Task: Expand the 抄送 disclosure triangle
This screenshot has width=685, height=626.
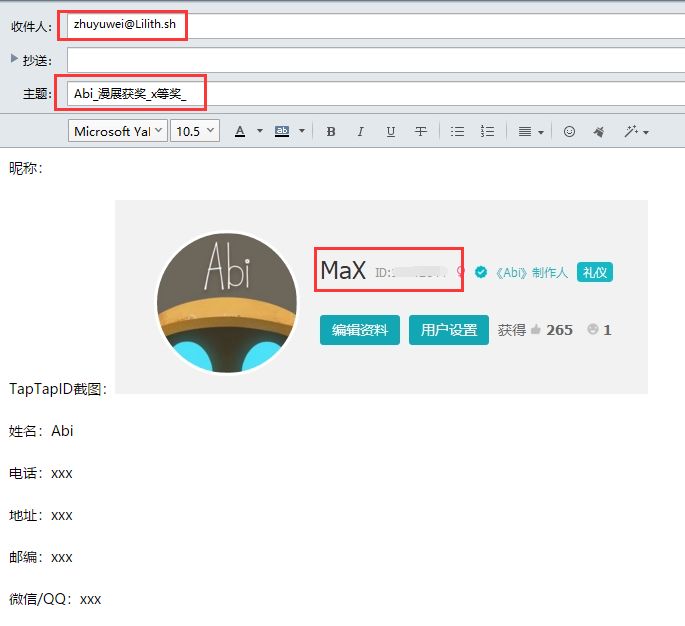Action: coord(14,58)
